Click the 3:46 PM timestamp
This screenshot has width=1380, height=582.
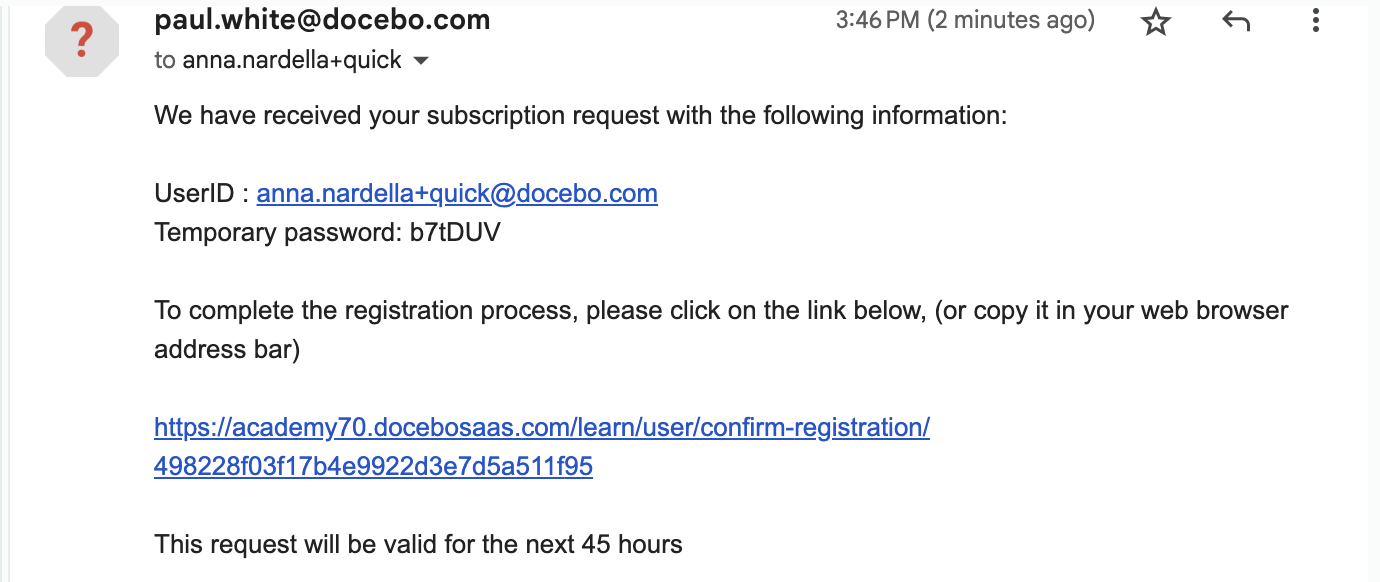(x=877, y=20)
